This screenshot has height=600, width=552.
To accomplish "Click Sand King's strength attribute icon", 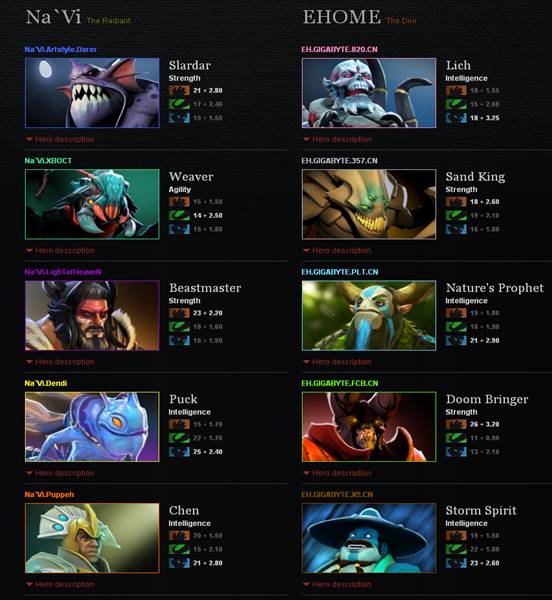I will click(x=456, y=202).
